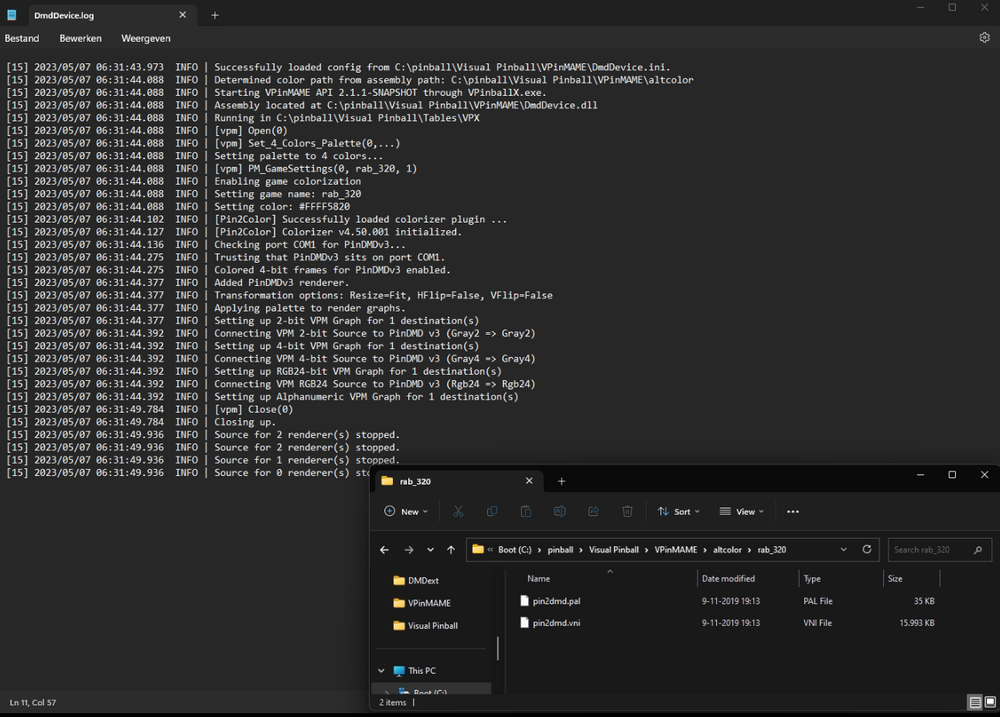Screen dimensions: 1000x717
Task: Add a new Notepad tab
Action: coord(215,15)
